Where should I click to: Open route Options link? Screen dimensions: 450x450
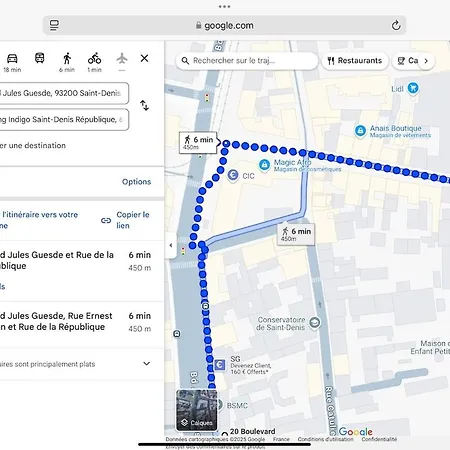point(136,182)
